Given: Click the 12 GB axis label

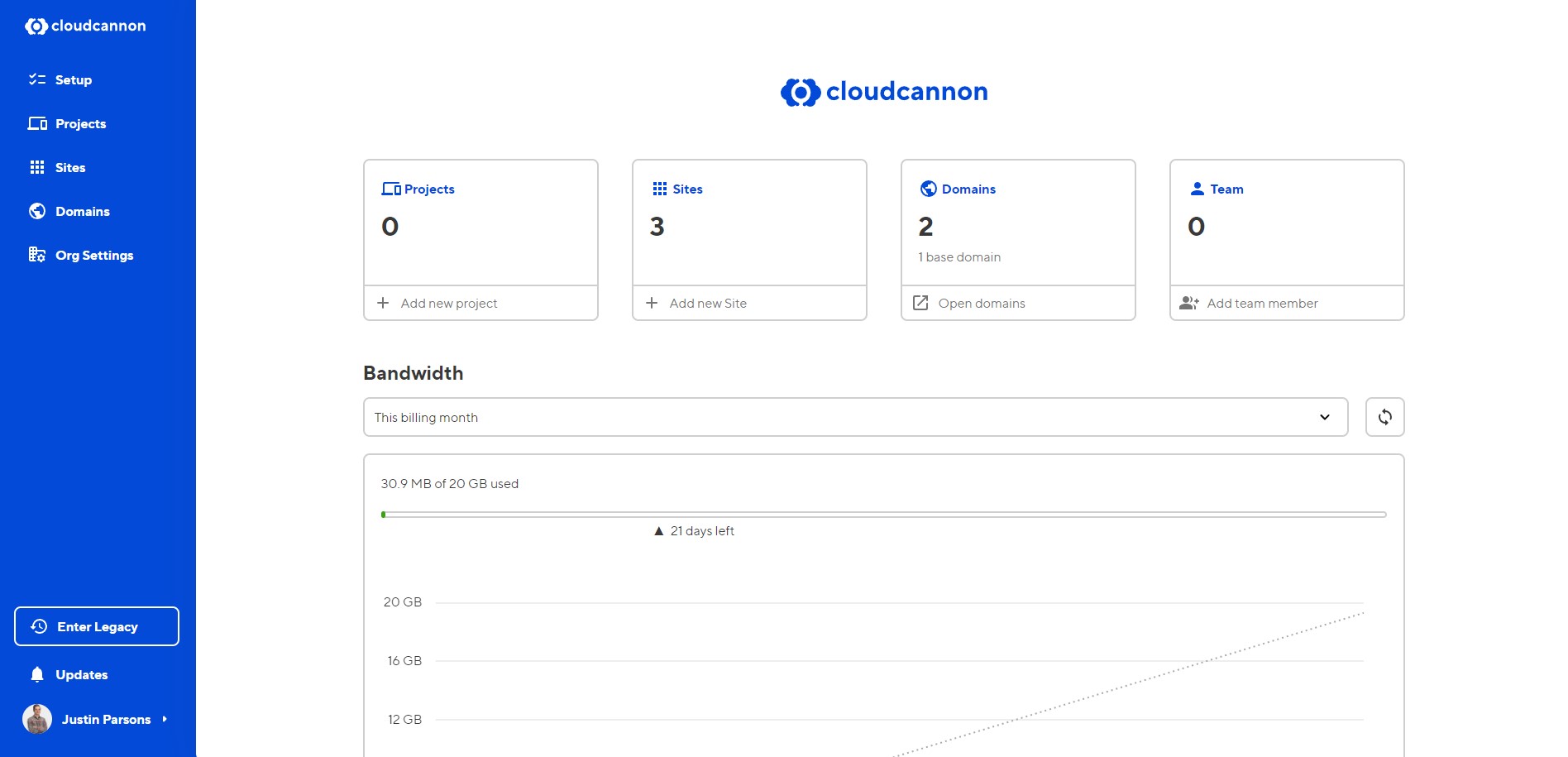Looking at the screenshot, I should (404, 720).
